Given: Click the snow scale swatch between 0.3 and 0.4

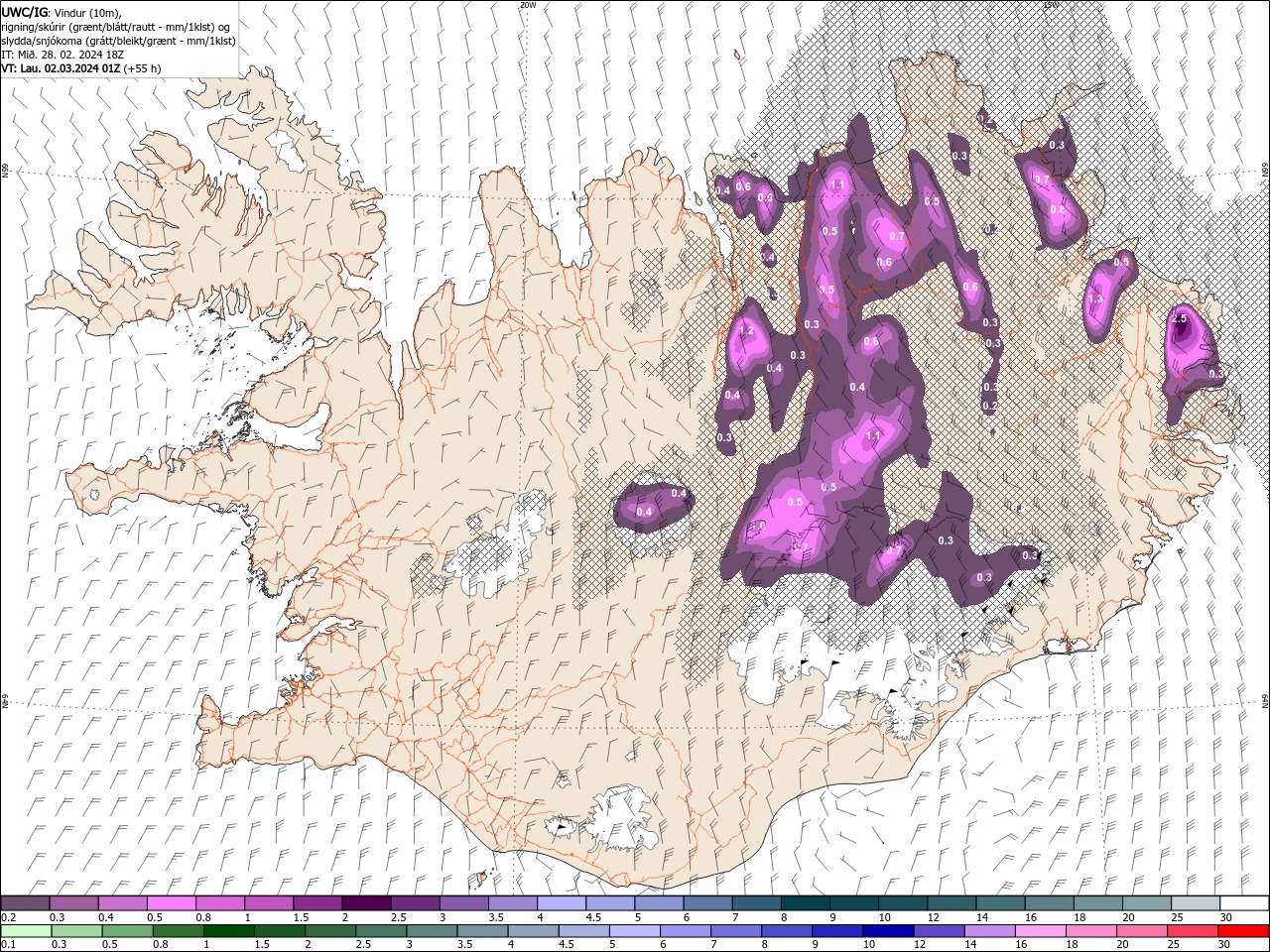Looking at the screenshot, I should click(74, 903).
